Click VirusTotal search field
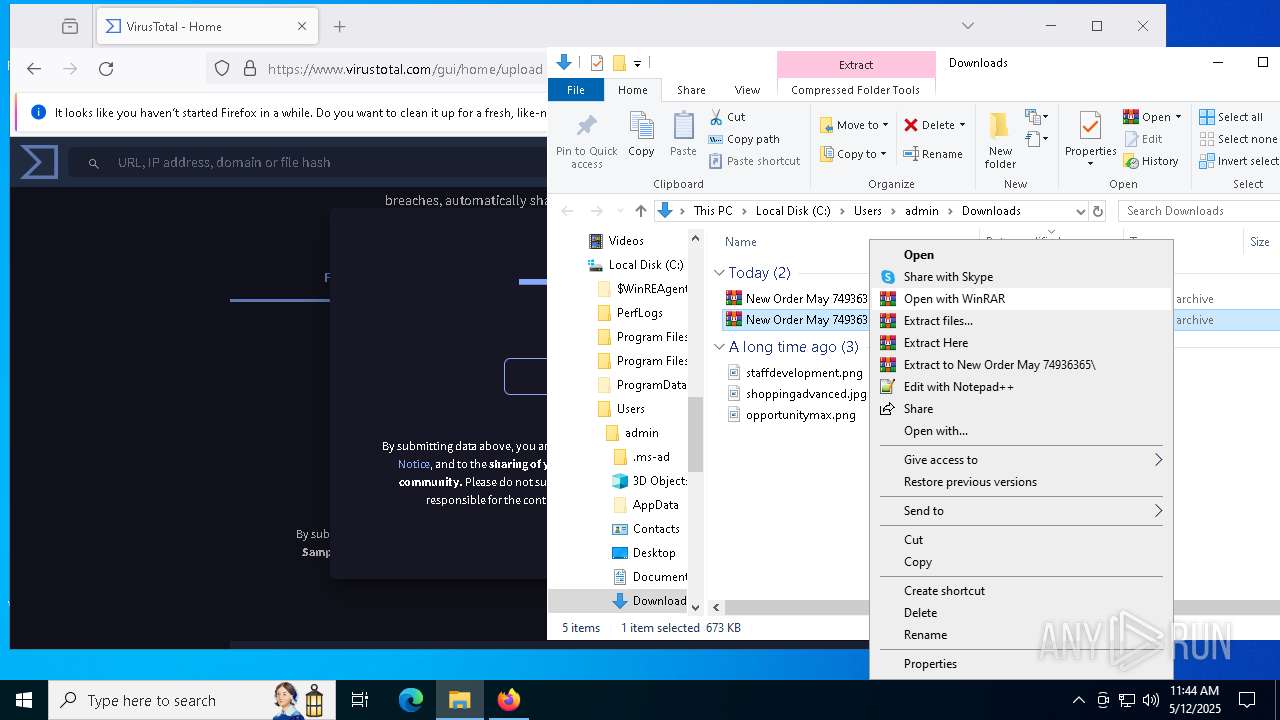The width and height of the screenshot is (1280, 720). pos(310,162)
